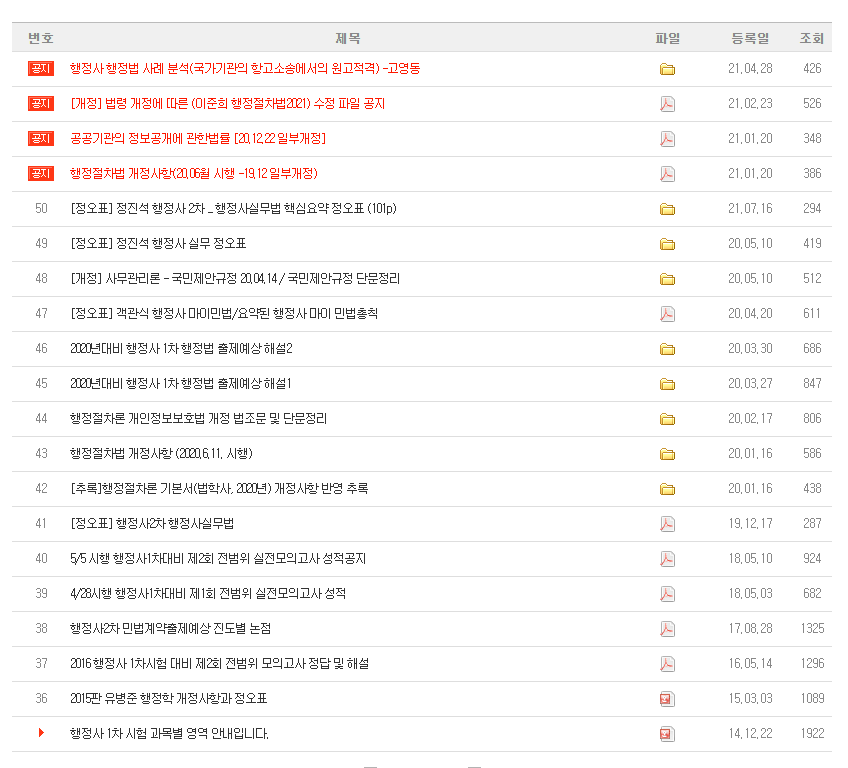Click 공지 badge of the 이준희 행정절차법2021 post

pos(41,103)
